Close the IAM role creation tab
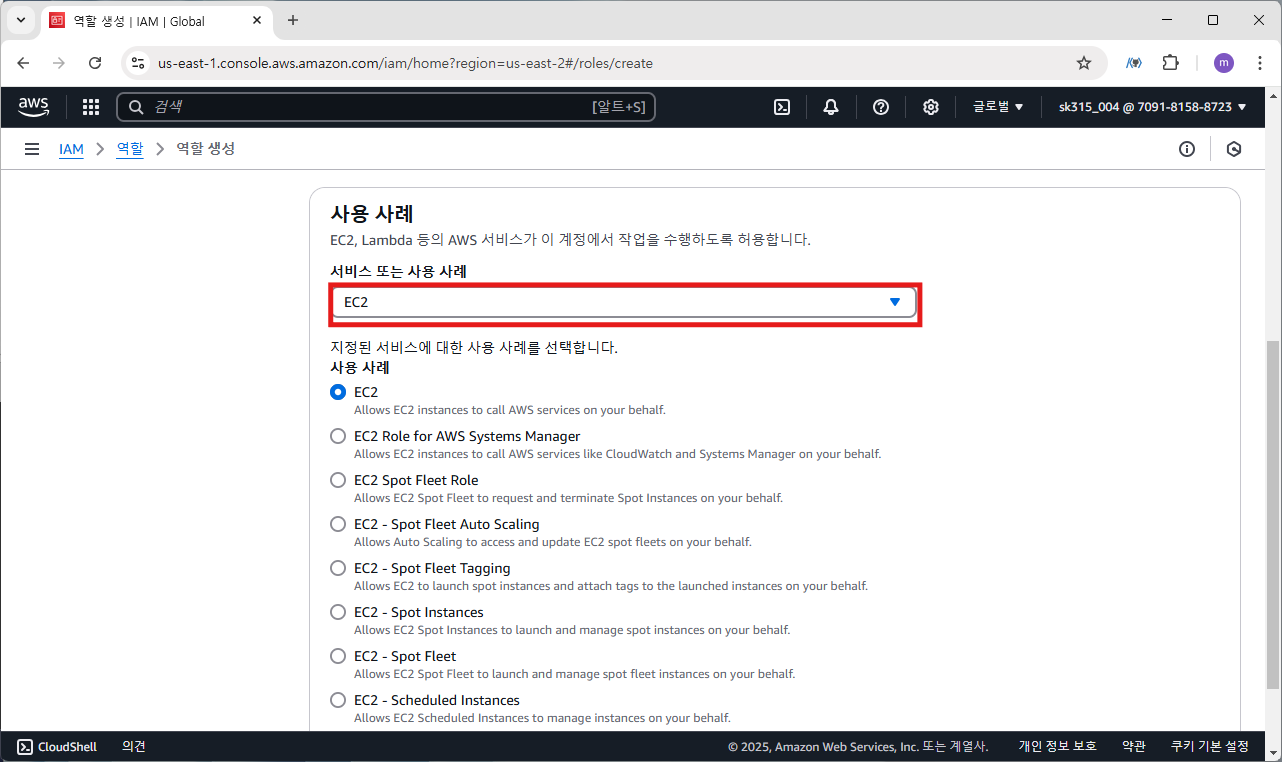1282x762 pixels. [x=258, y=21]
